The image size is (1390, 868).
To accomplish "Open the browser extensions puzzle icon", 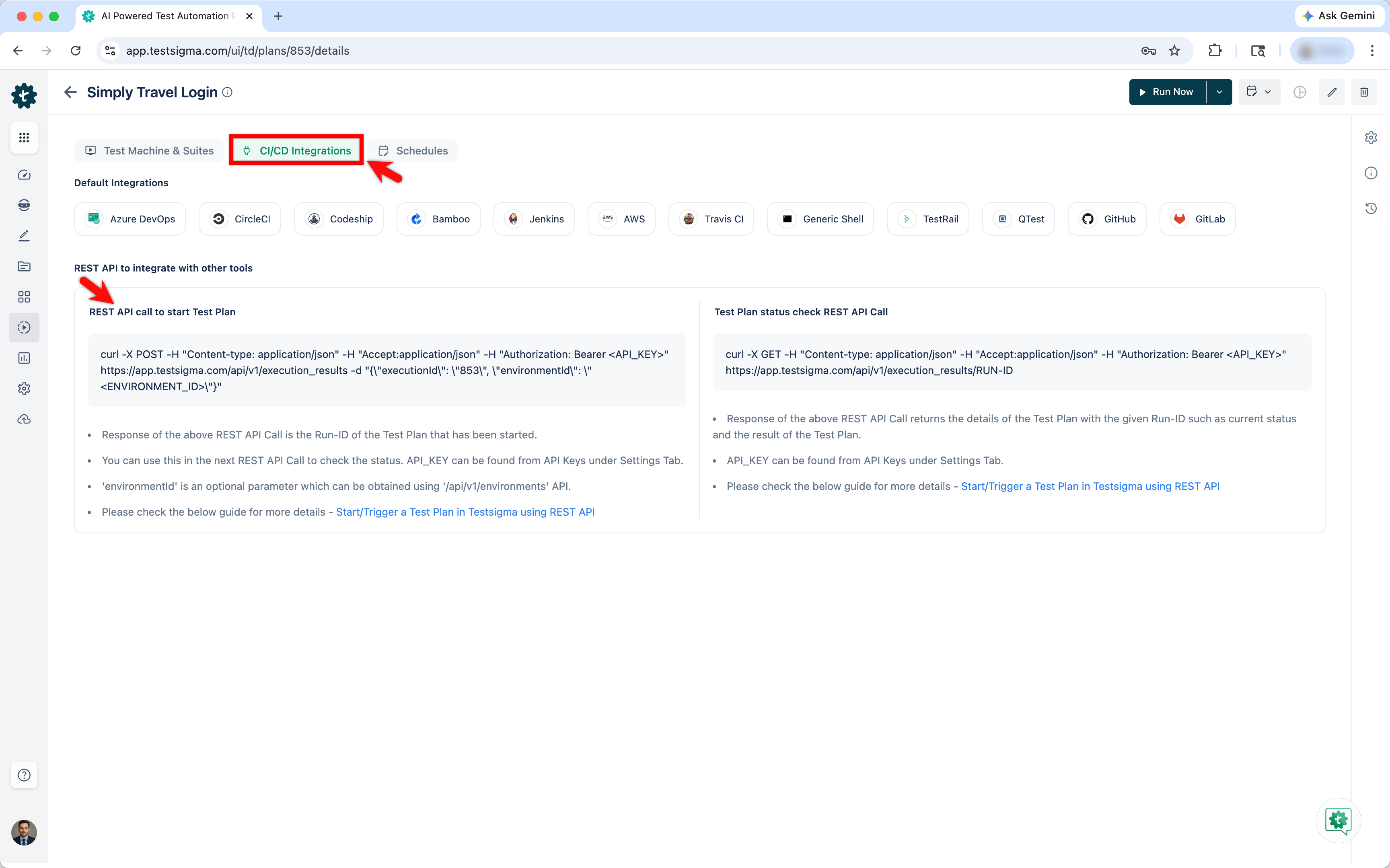I will [x=1215, y=51].
